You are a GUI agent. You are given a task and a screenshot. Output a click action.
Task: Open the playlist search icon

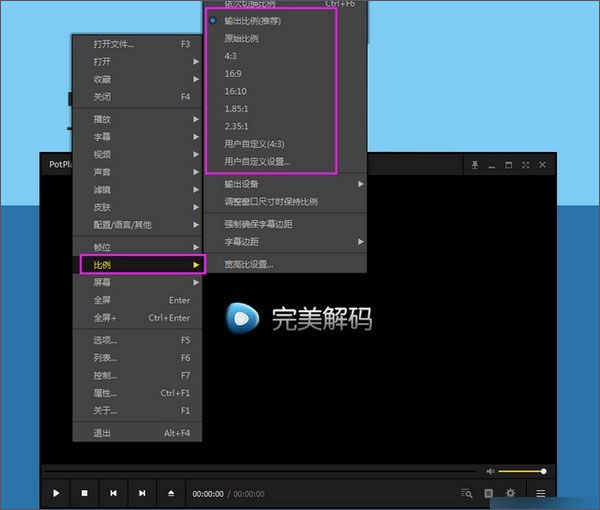466,493
